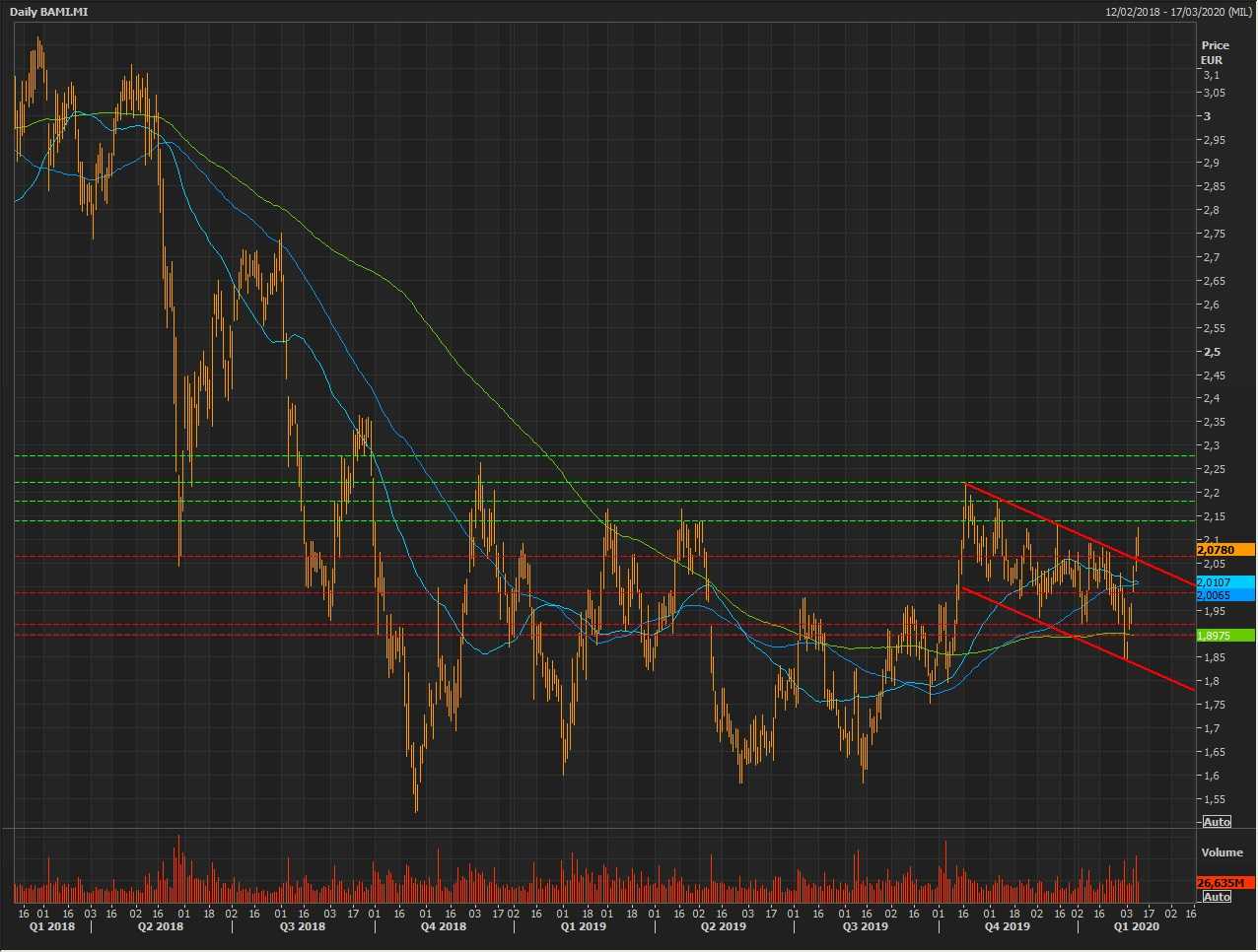Screen dimensions: 1258x952
Task: Click the Q4 2018 time axis label
Action: tap(444, 926)
